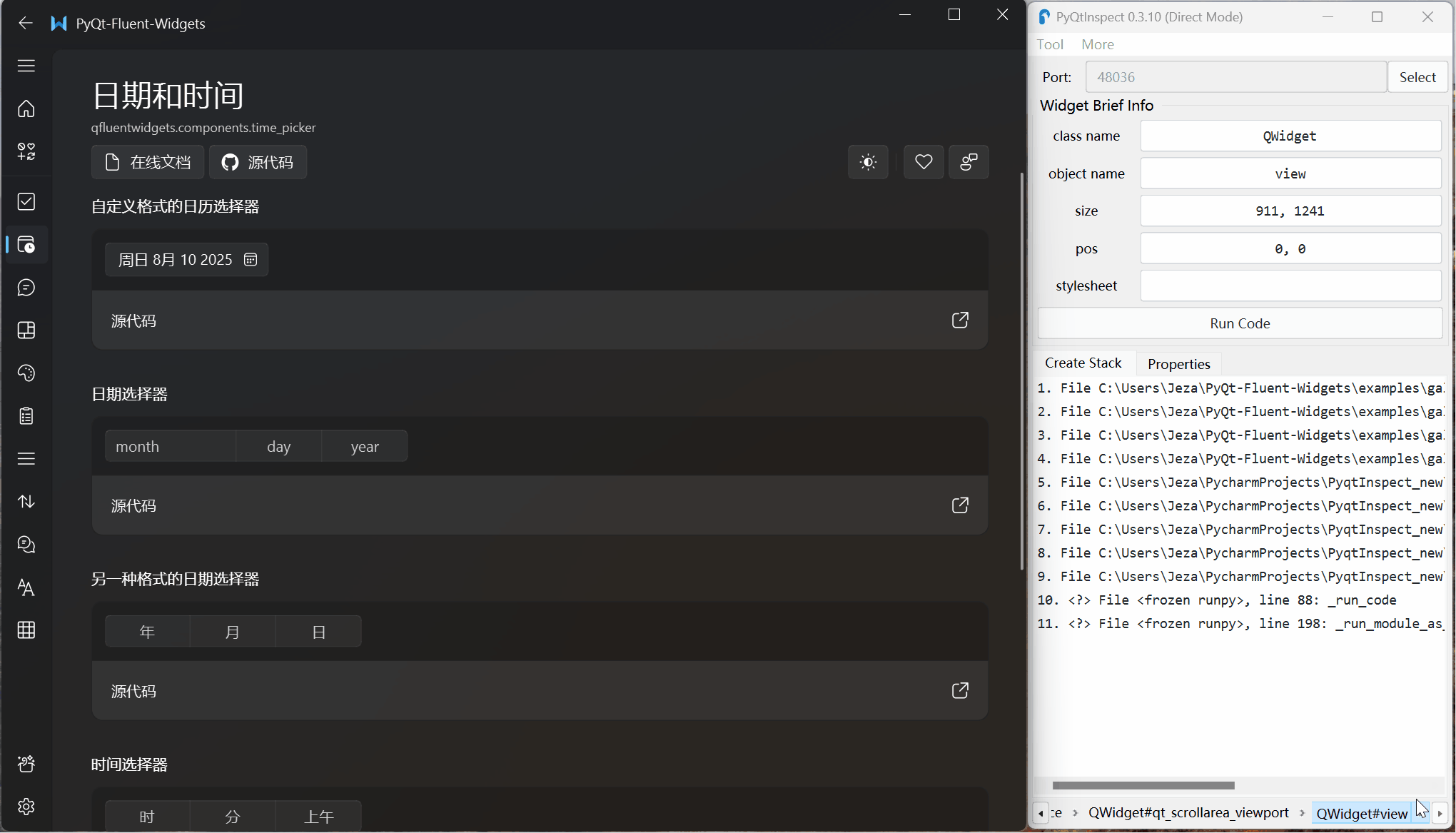Screen dimensions: 1456x833
Task: Toggle the theme with the sun icon button
Action: coord(868,162)
